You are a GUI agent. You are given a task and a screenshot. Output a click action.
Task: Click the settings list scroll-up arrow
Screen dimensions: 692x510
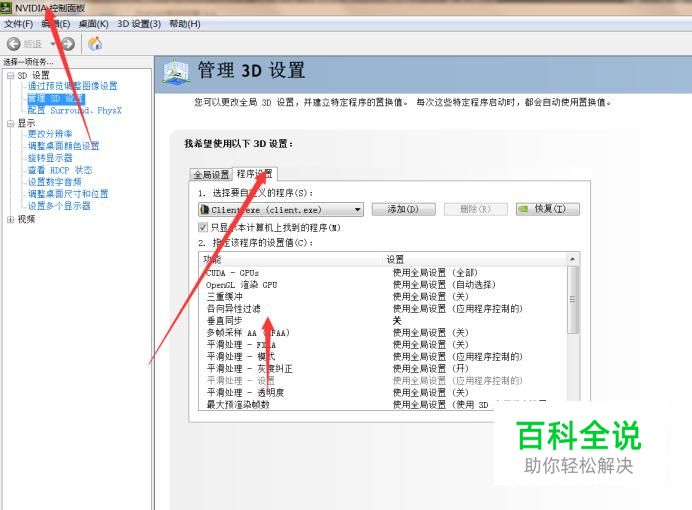click(572, 259)
